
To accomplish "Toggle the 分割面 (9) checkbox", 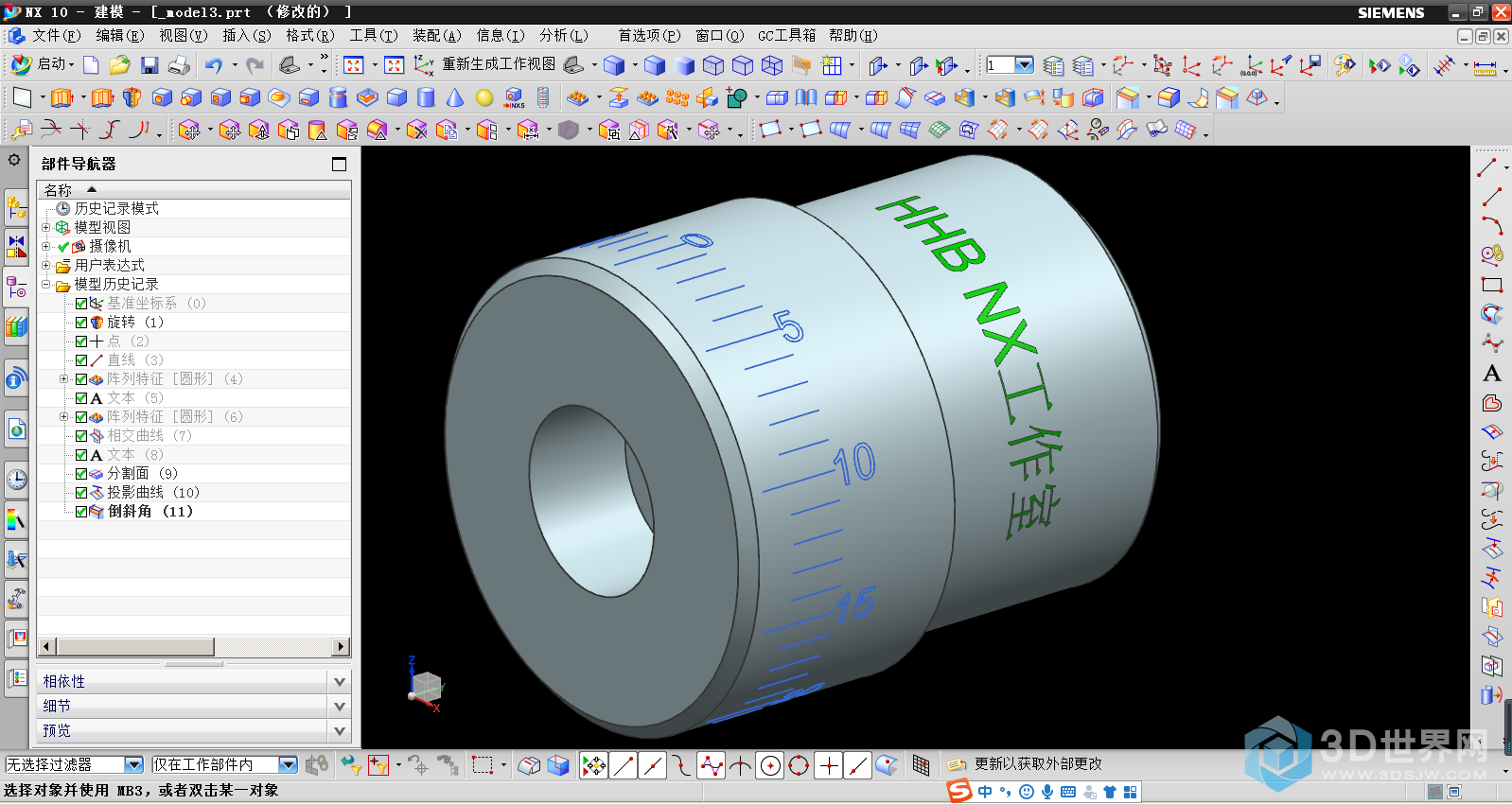I will [x=81, y=474].
